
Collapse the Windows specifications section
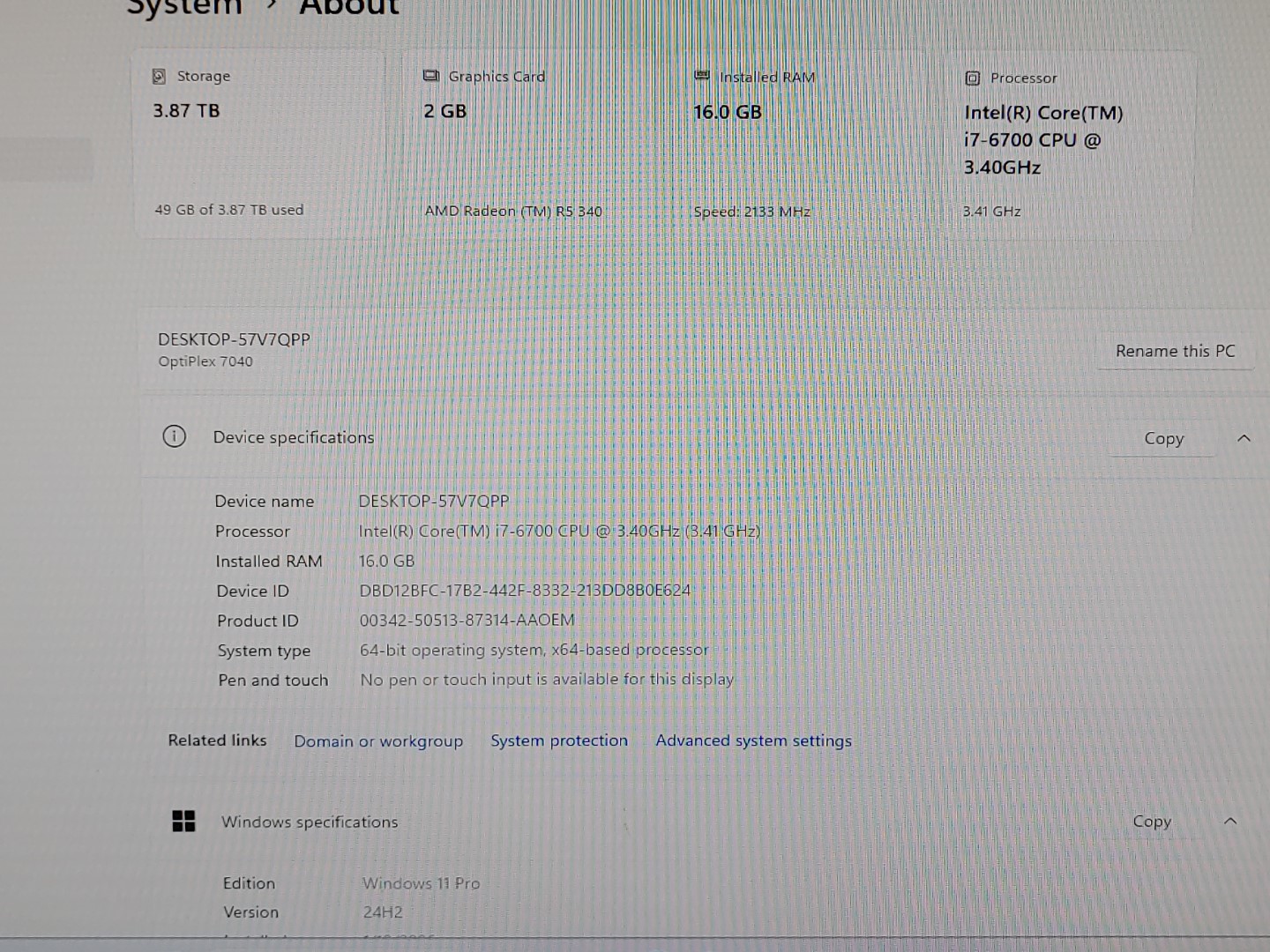[1230, 822]
